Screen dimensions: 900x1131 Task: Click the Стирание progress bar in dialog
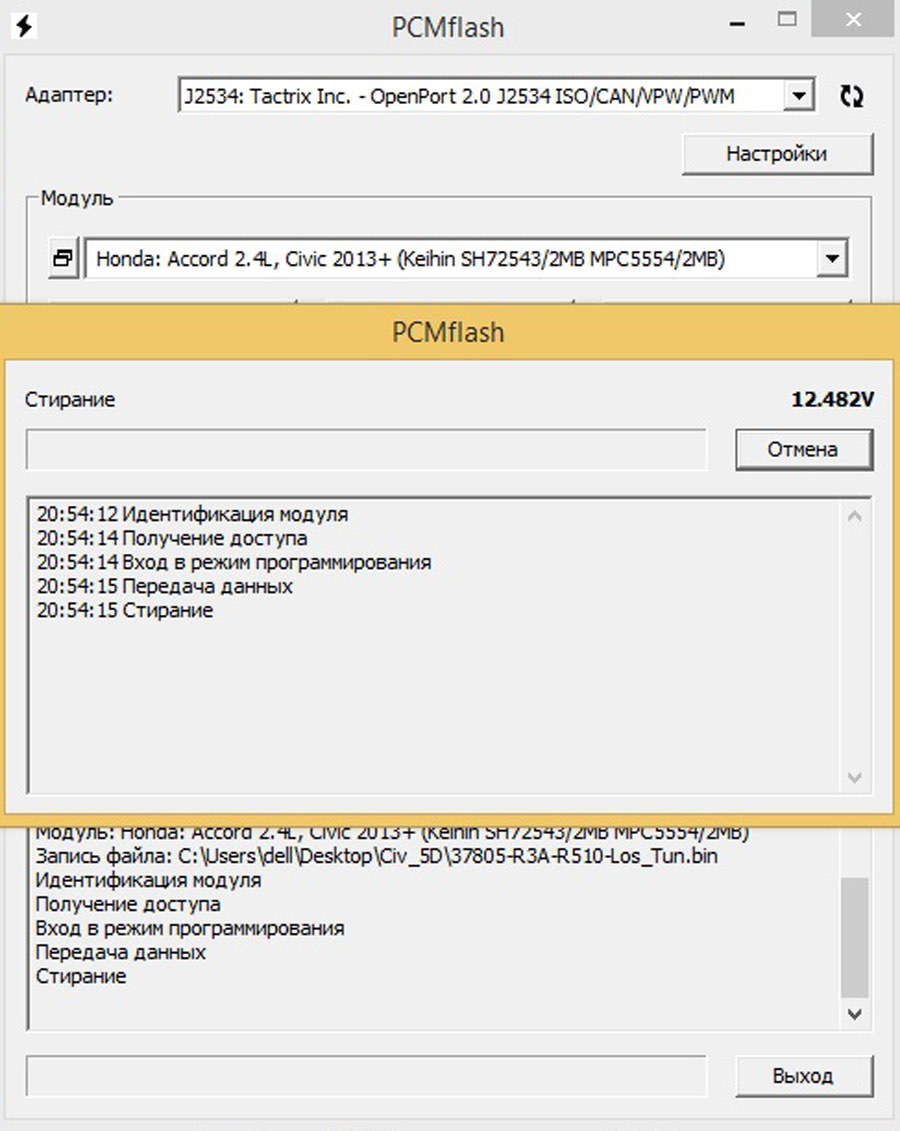coord(366,449)
